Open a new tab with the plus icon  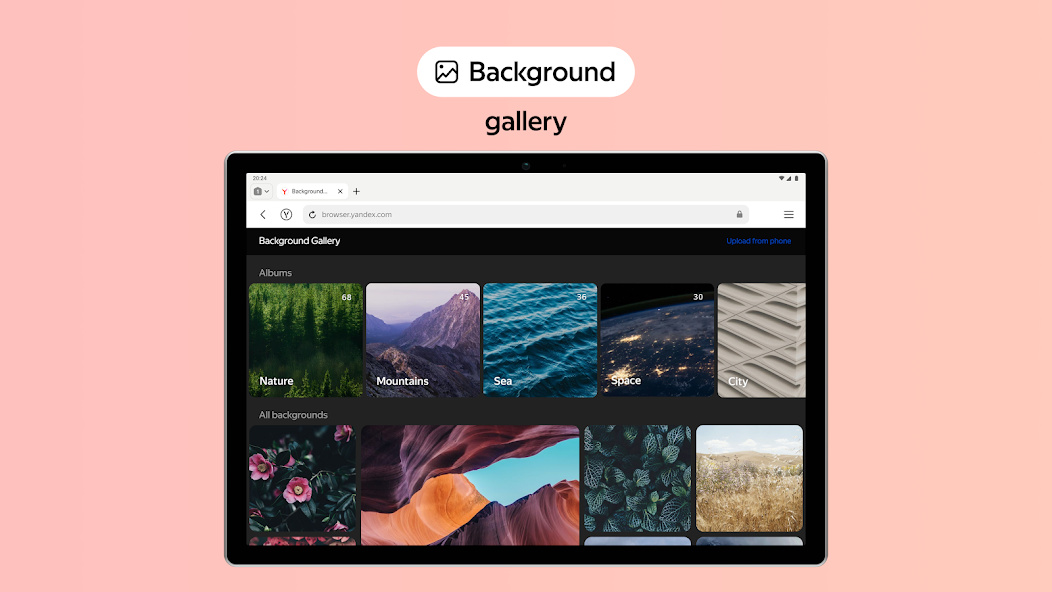(356, 191)
